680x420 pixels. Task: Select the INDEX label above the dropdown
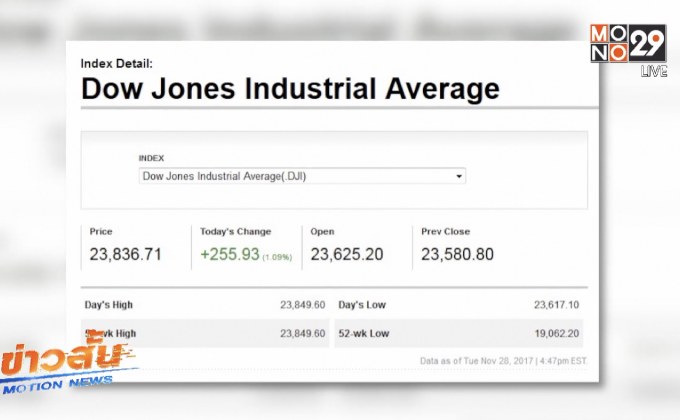[151, 158]
